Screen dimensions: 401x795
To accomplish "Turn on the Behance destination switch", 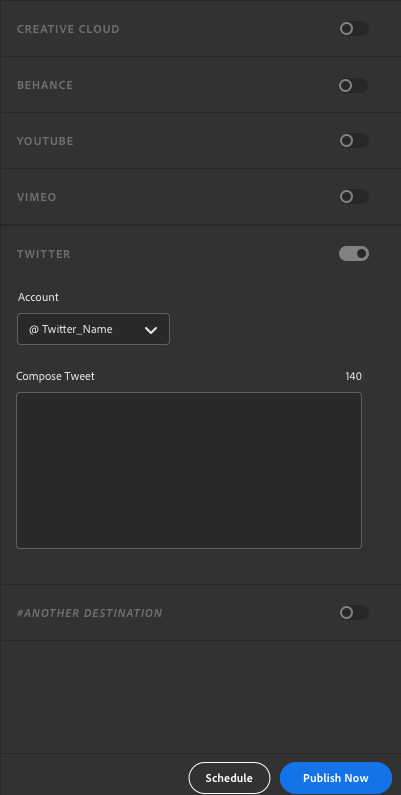I will click(x=354, y=85).
